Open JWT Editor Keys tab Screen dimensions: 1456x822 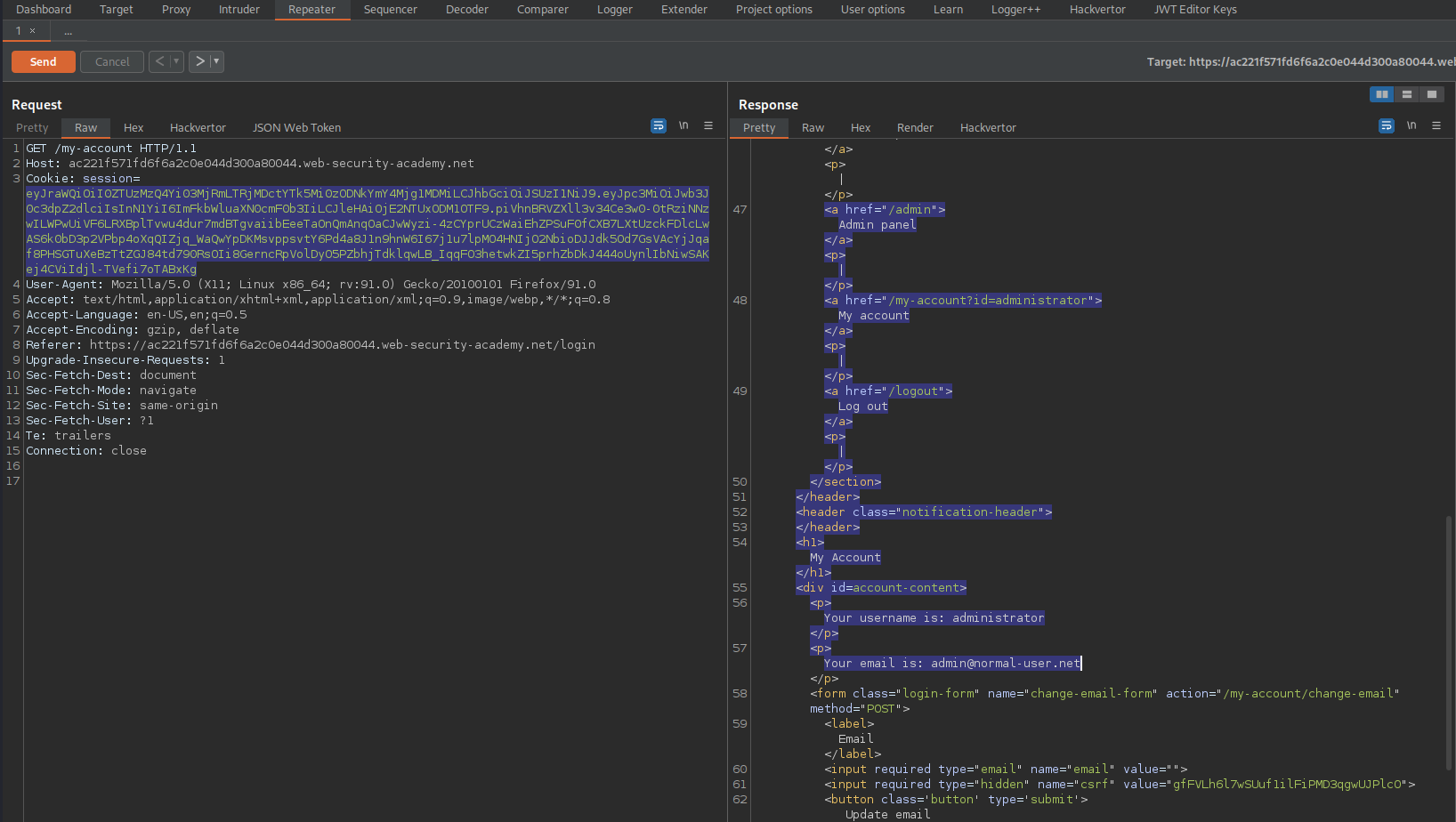(1196, 10)
